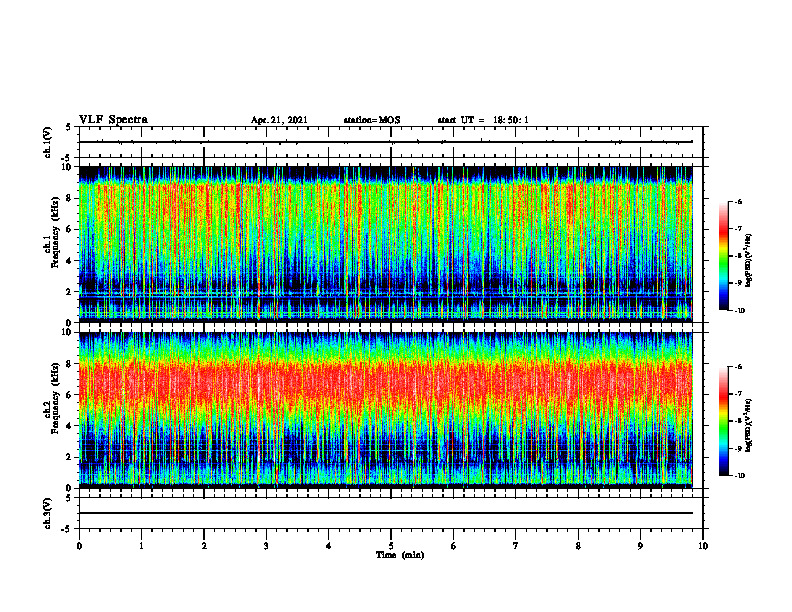Click the "4" kHz tick on ch.2 frequency axis
This screenshot has width=792, height=612.
[70, 426]
